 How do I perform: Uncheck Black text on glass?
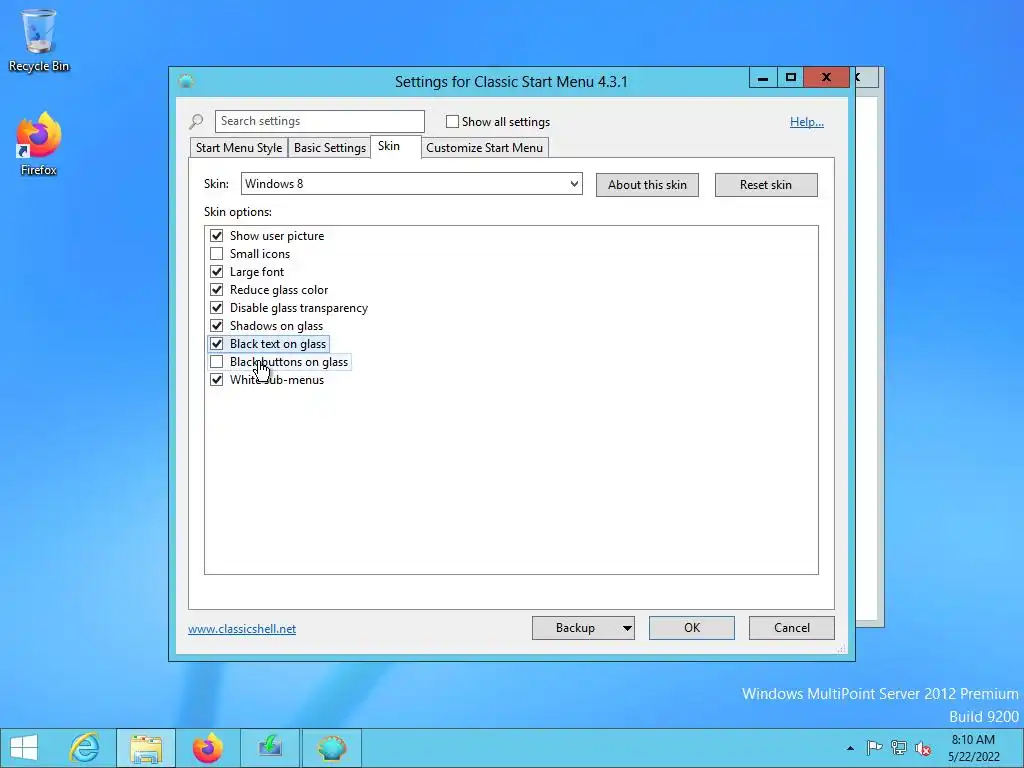(x=216, y=344)
